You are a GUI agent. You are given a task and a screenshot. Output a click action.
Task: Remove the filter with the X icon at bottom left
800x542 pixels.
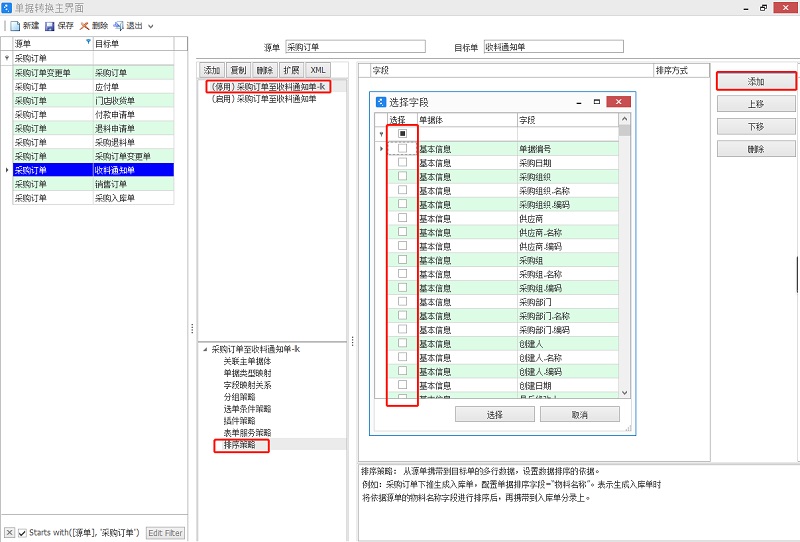(x=9, y=533)
